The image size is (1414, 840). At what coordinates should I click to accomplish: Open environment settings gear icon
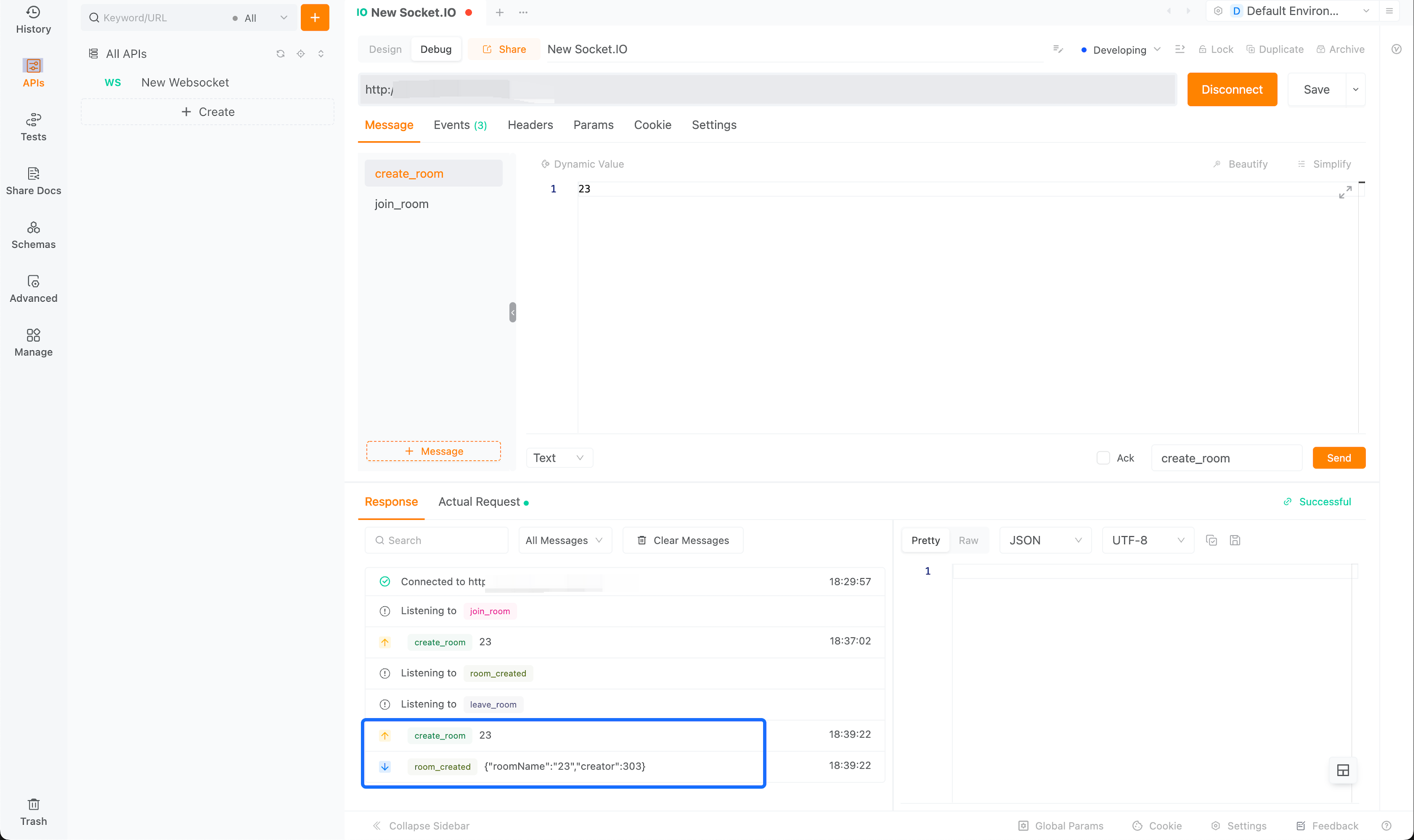(1218, 11)
